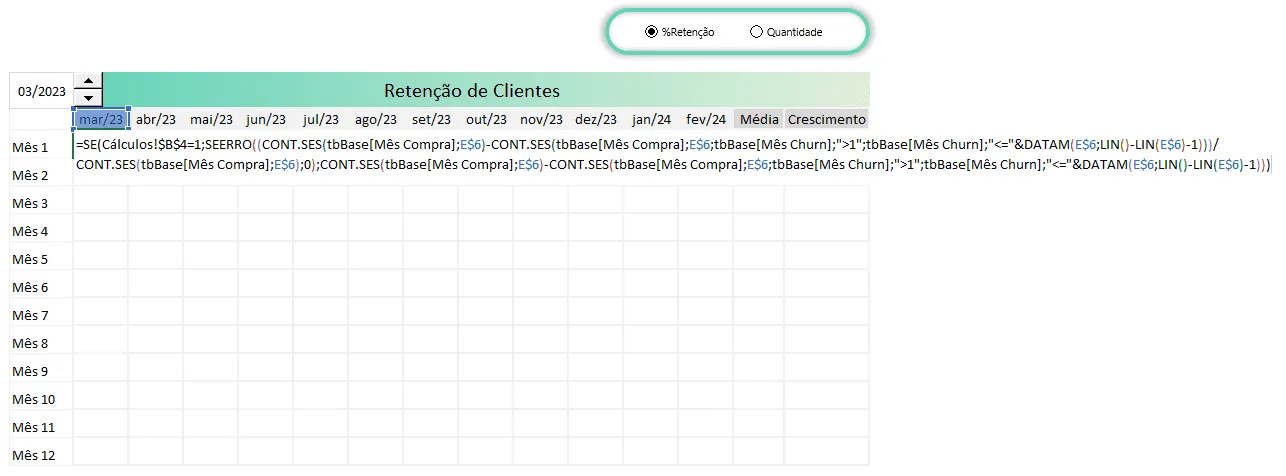This screenshot has height=476, width=1286.
Task: Click the Retenção de Clientes title banner
Action: pyautogui.click(x=472, y=90)
